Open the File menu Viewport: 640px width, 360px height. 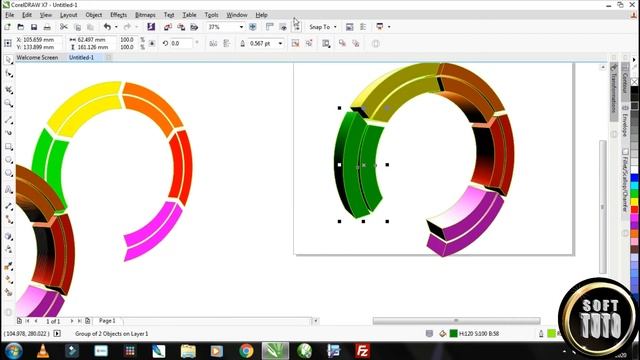pyautogui.click(x=10, y=15)
